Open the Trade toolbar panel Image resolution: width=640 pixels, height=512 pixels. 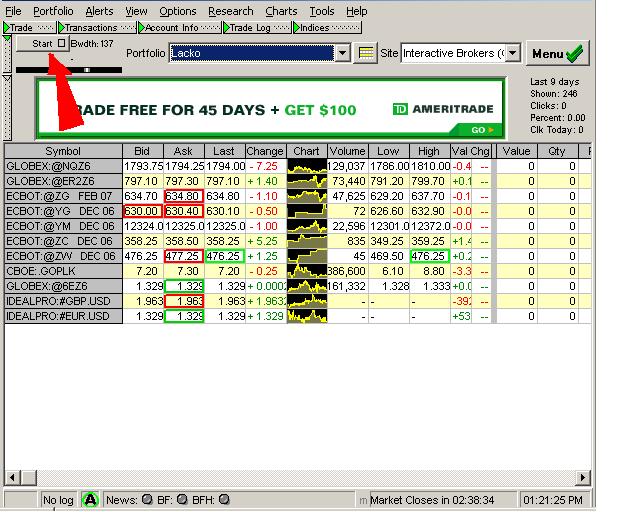pyautogui.click(x=22, y=28)
